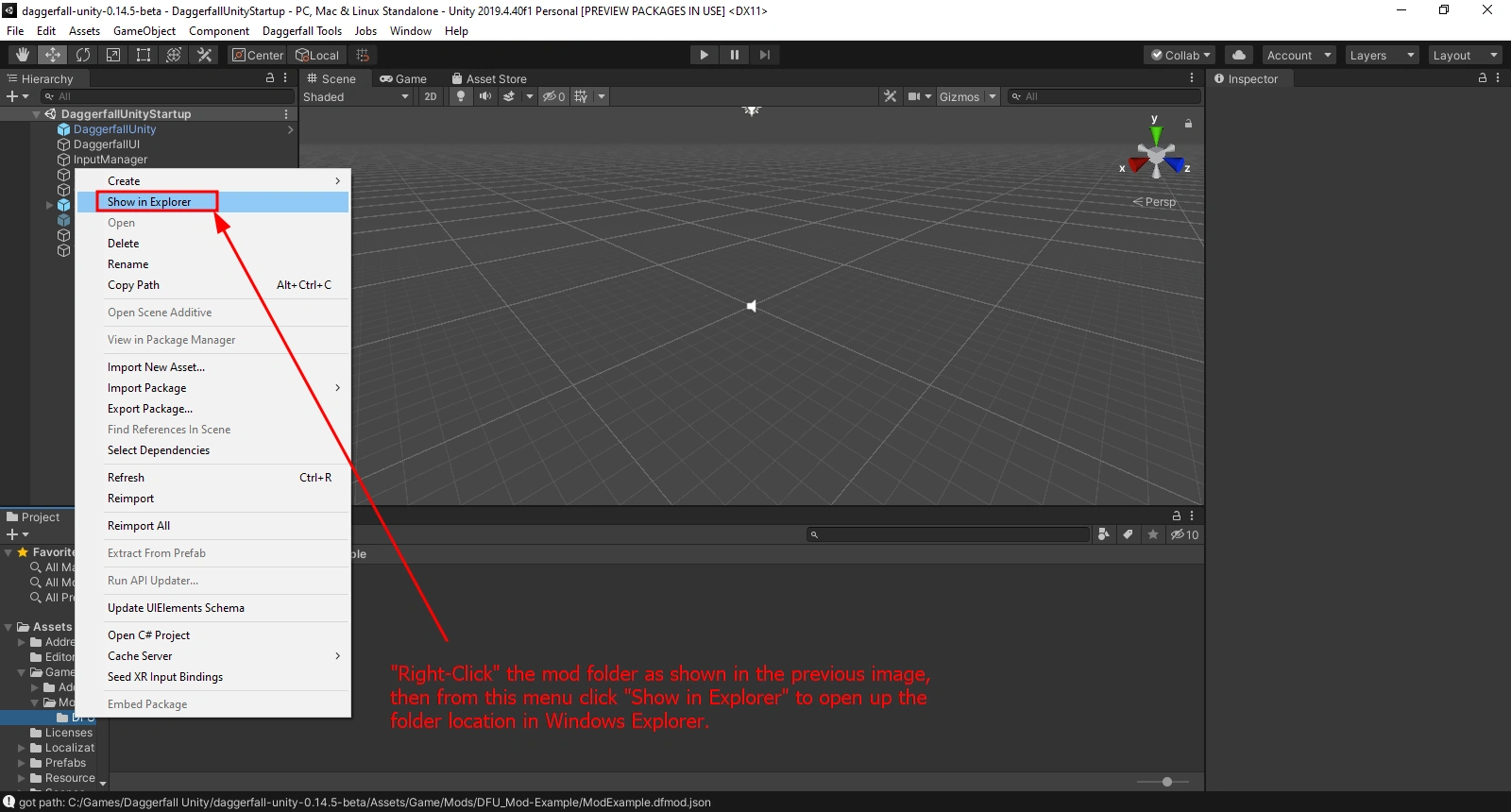Click Import New Asset option
The width and height of the screenshot is (1511, 812).
point(213,367)
